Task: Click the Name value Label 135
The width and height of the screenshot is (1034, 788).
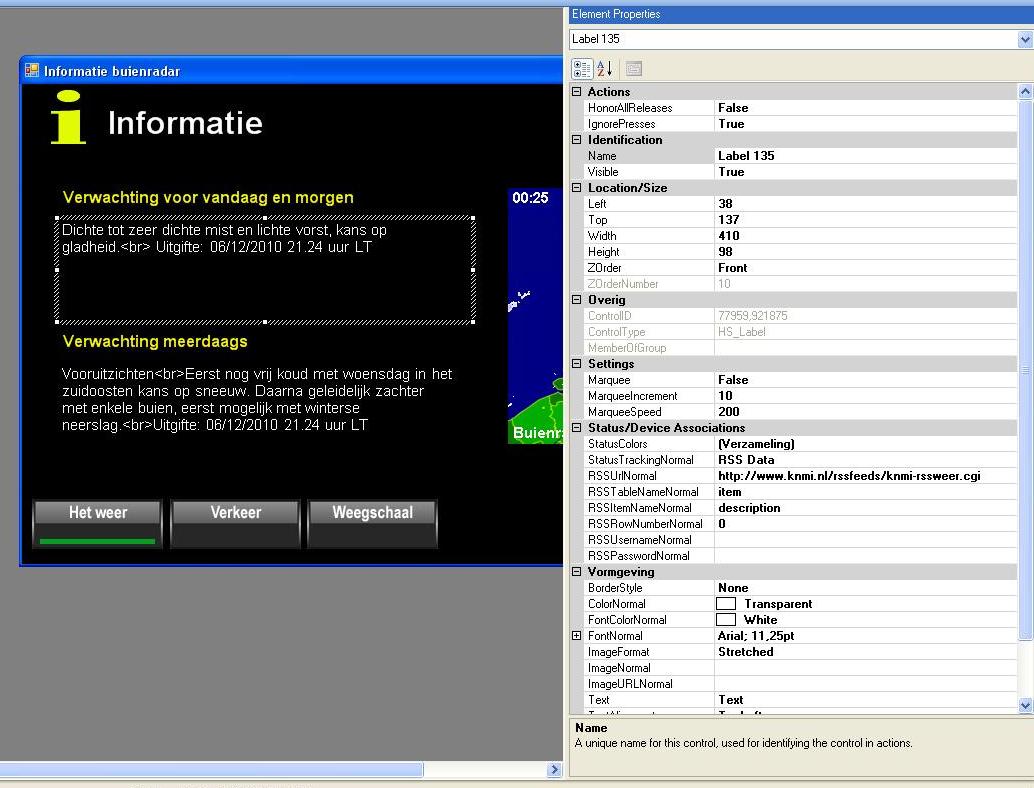Action: (x=866, y=156)
